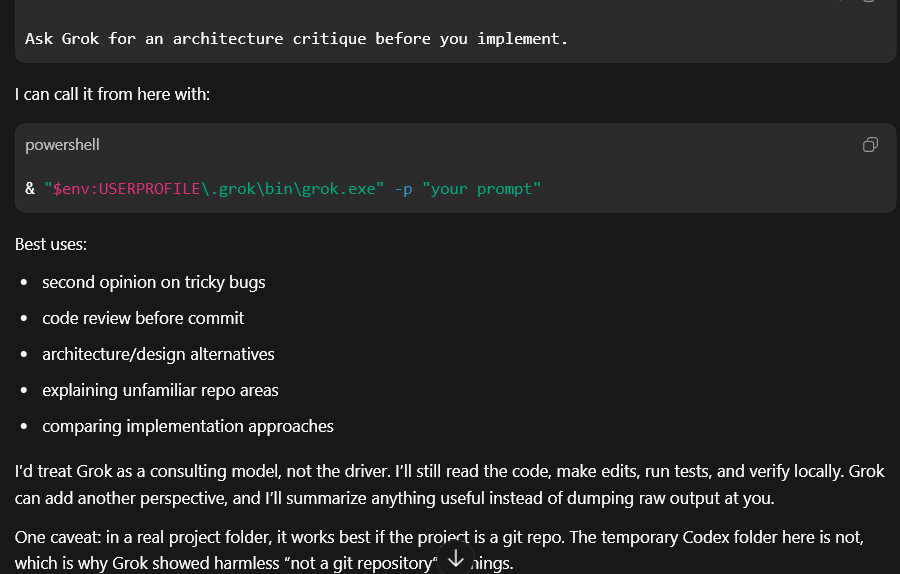Click 'explaining unfamiliar repo areas' bullet
The image size is (900, 574).
(x=160, y=390)
